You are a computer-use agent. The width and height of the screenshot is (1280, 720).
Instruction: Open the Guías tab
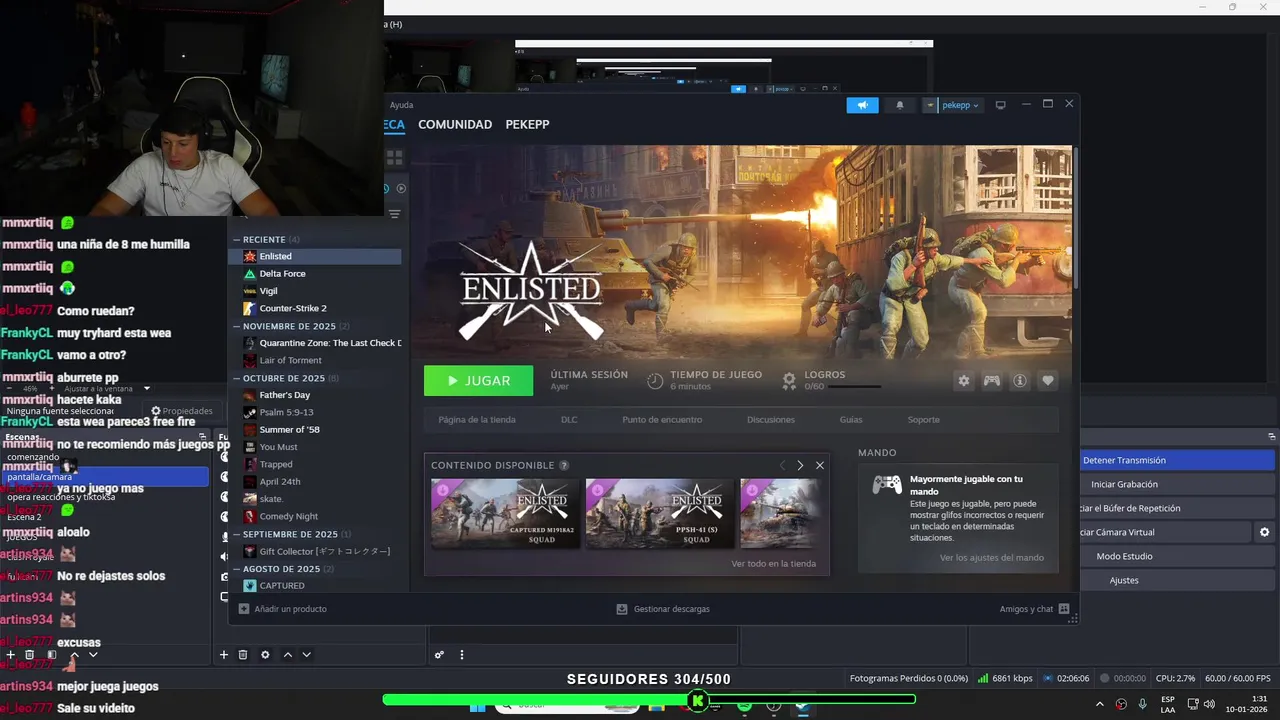point(851,420)
